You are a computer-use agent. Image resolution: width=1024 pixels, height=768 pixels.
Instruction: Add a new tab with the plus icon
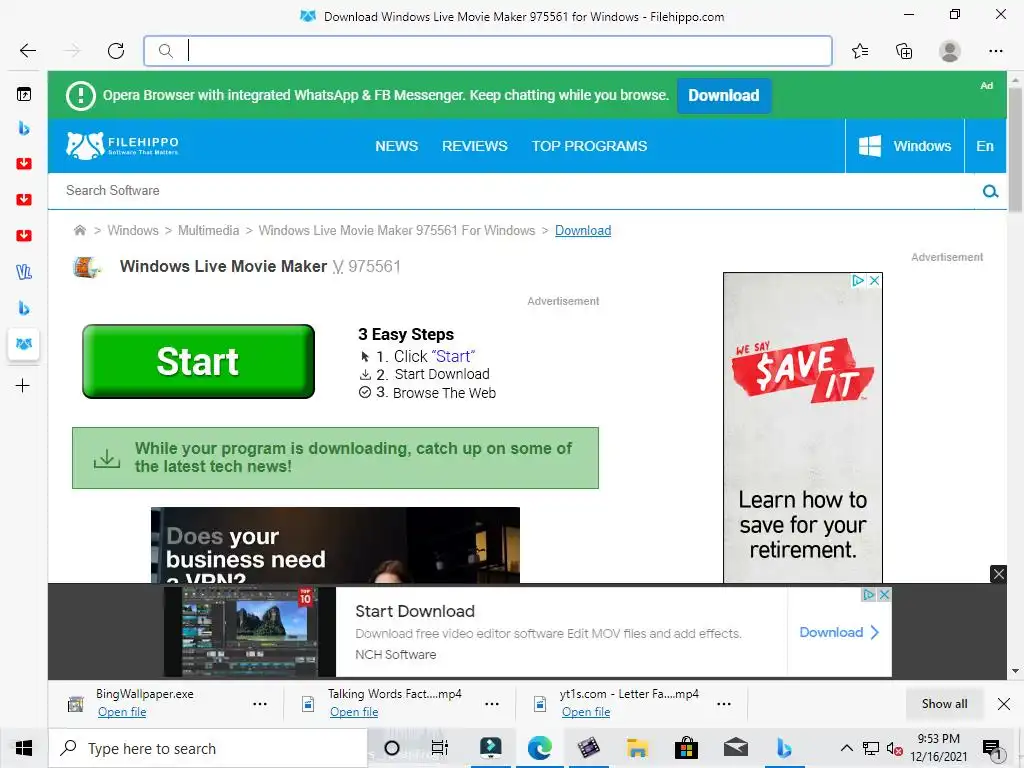click(x=23, y=385)
